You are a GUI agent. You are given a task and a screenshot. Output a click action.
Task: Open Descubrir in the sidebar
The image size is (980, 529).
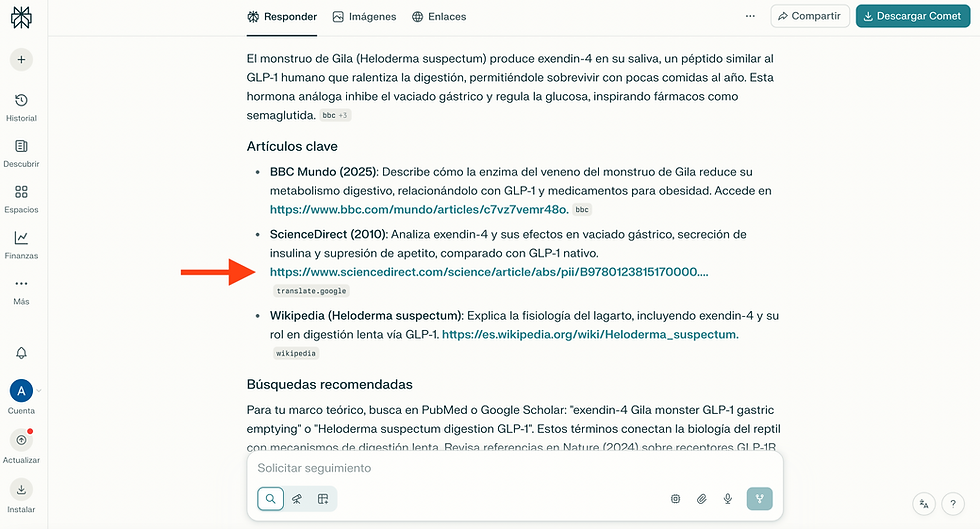(x=21, y=153)
